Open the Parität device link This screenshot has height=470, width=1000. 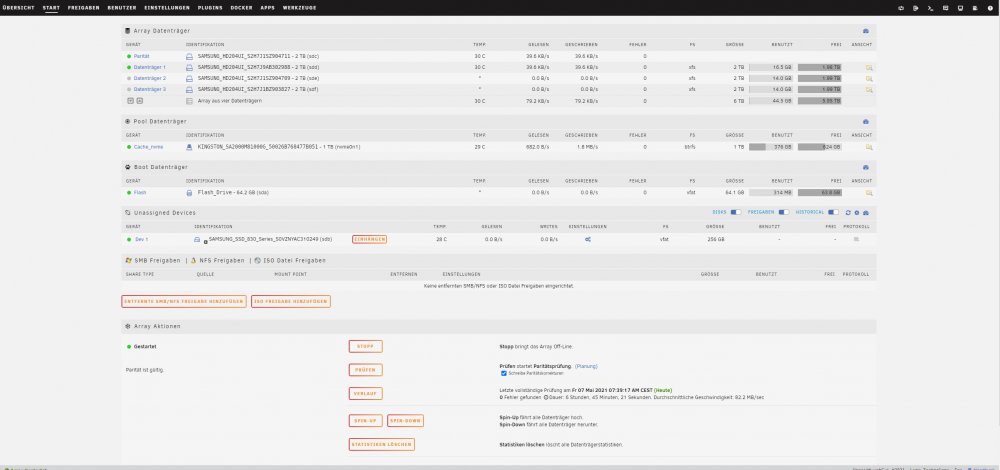(x=142, y=56)
